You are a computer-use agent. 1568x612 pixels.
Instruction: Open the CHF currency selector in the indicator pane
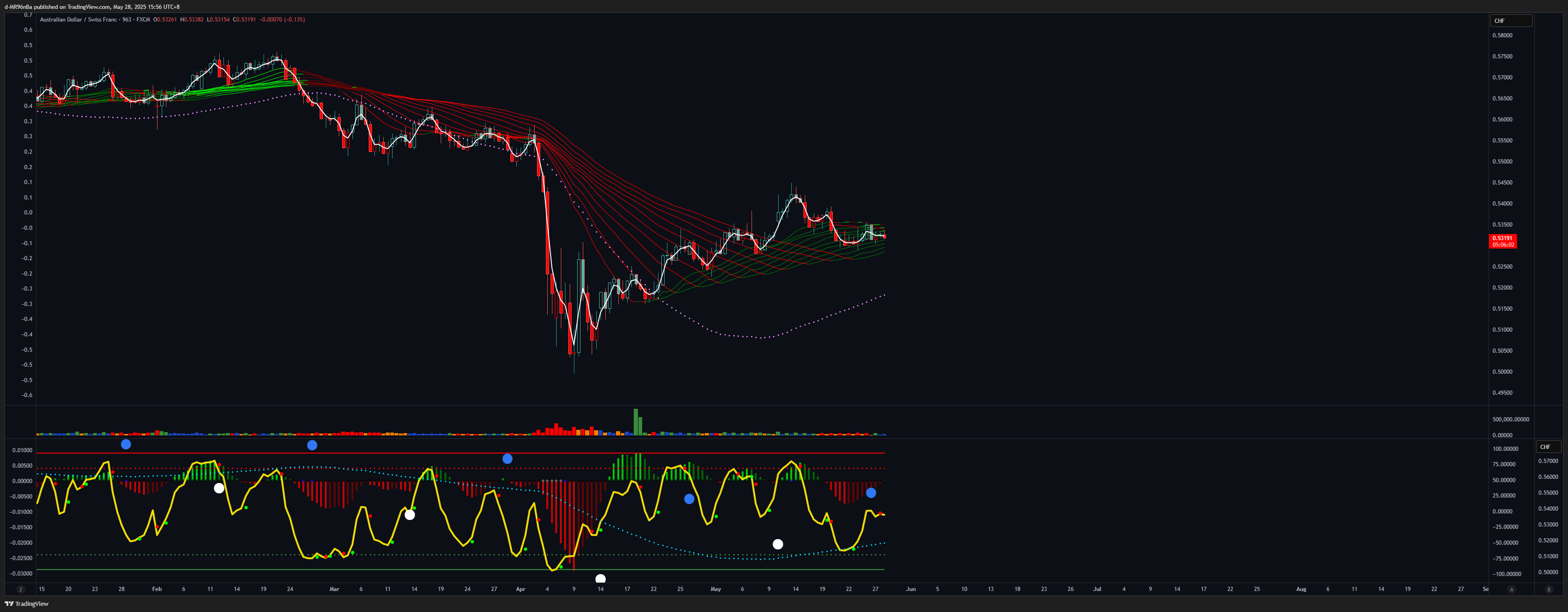[x=1548, y=447]
